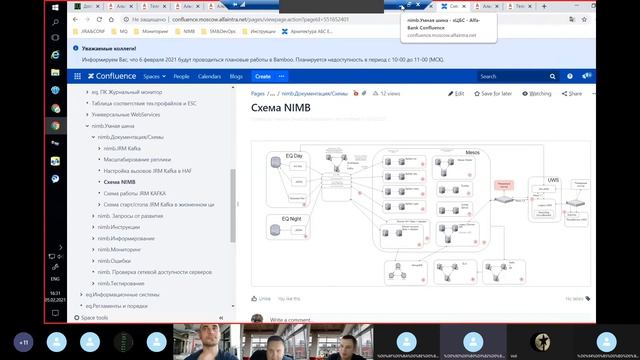Click the Search input field
Image resolution: width=640 pixels, height=360 pixels.
tap(512, 76)
